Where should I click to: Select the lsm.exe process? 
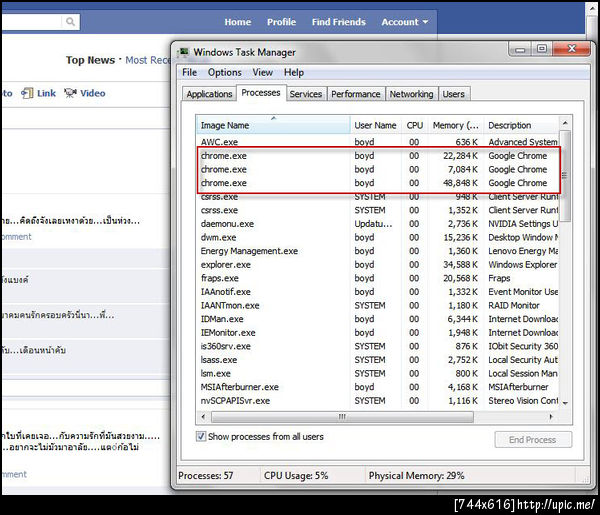[377, 373]
